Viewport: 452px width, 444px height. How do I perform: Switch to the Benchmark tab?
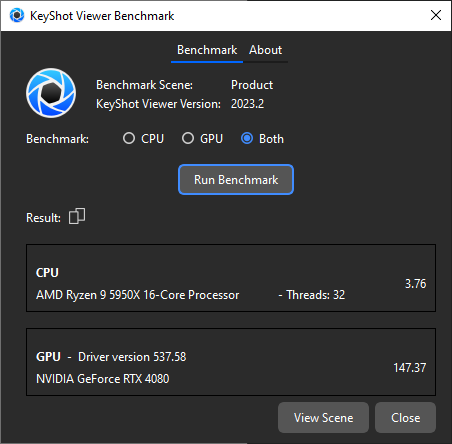click(207, 50)
